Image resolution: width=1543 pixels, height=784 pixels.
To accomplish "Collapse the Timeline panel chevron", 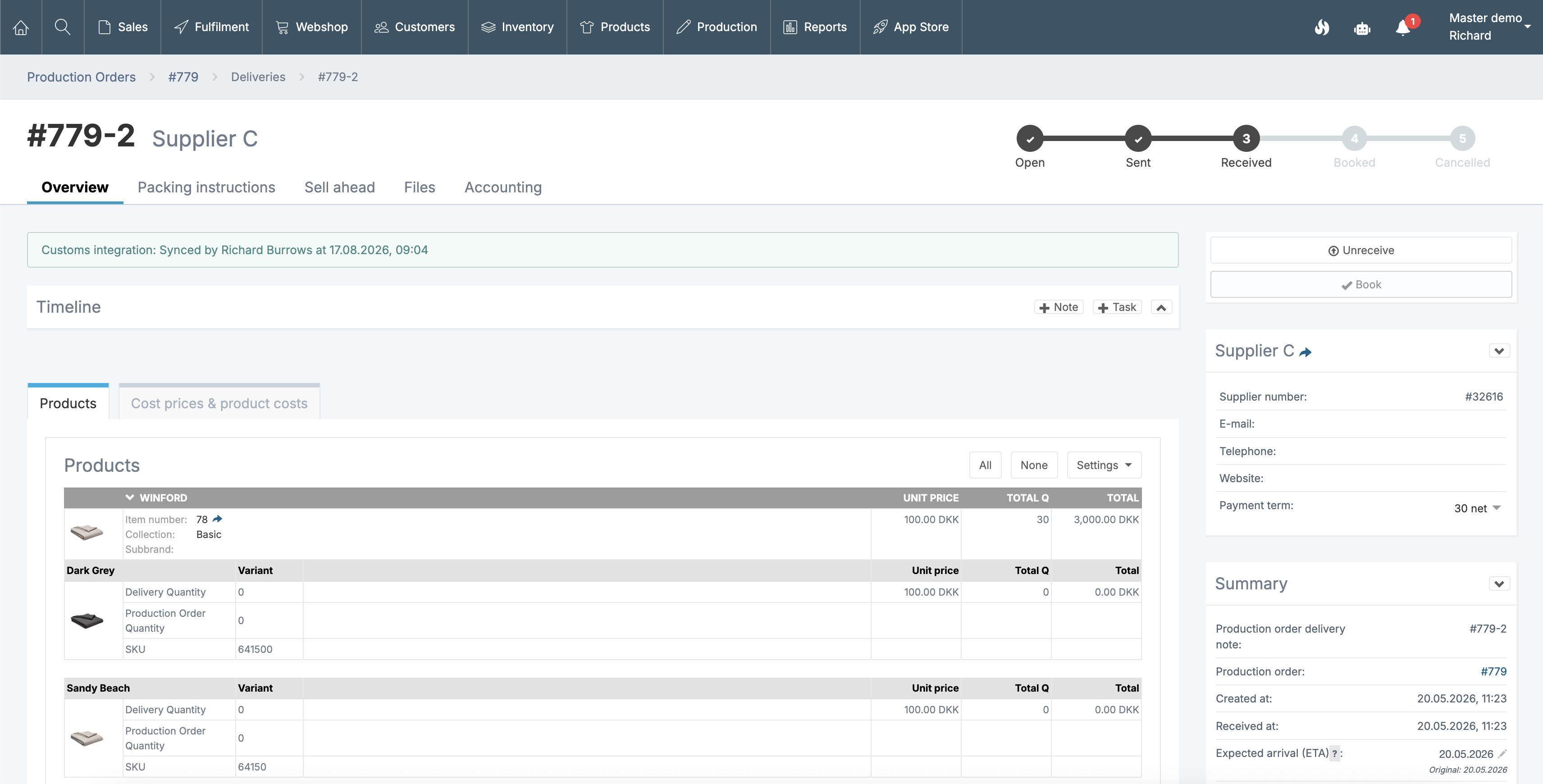I will (1161, 307).
